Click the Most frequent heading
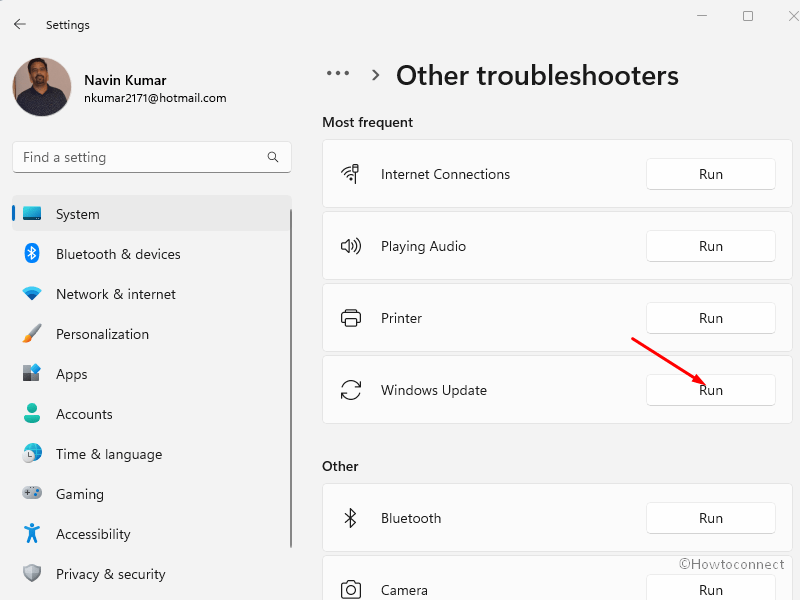 click(x=367, y=122)
